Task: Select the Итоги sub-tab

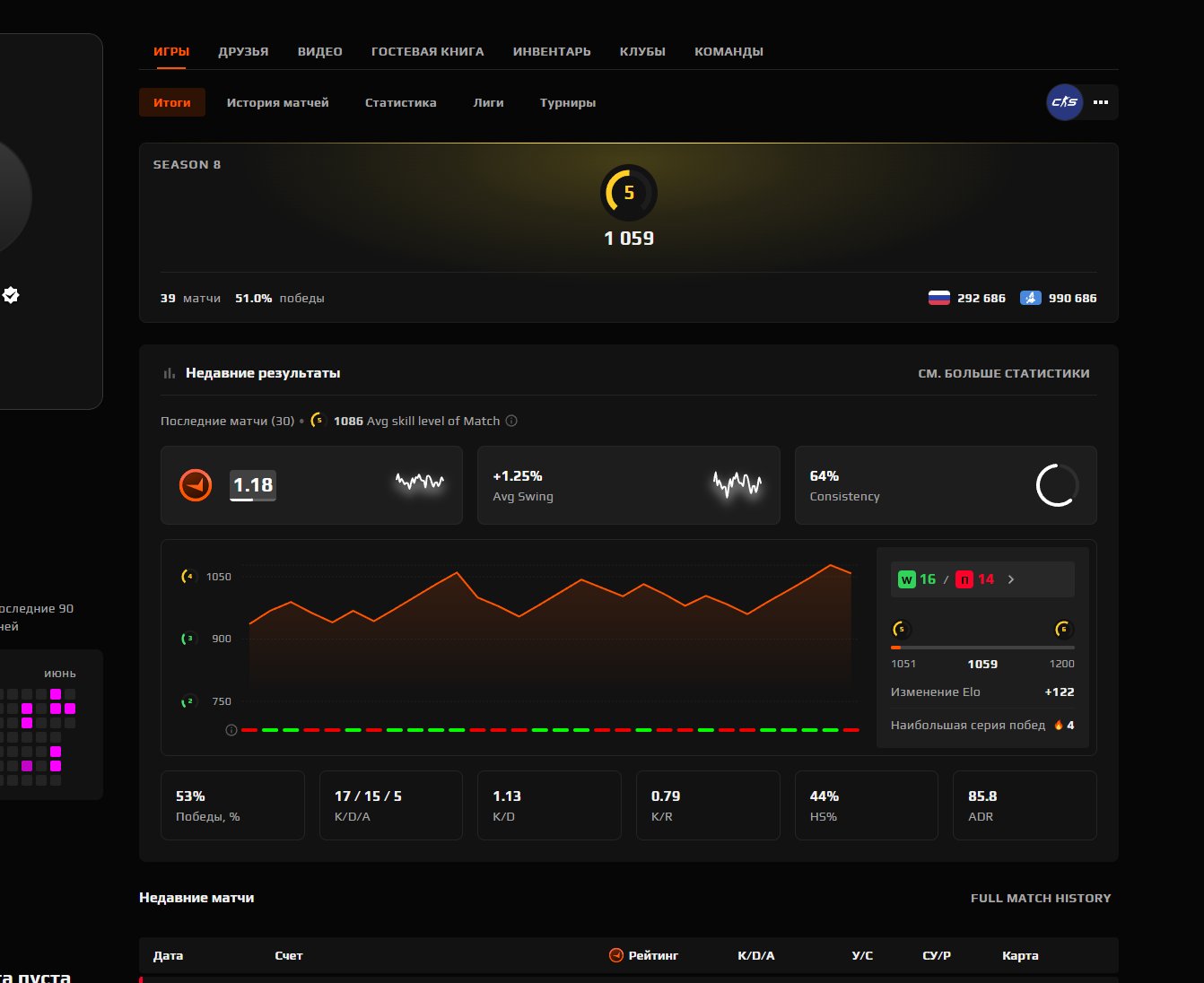Action: pyautogui.click(x=172, y=102)
